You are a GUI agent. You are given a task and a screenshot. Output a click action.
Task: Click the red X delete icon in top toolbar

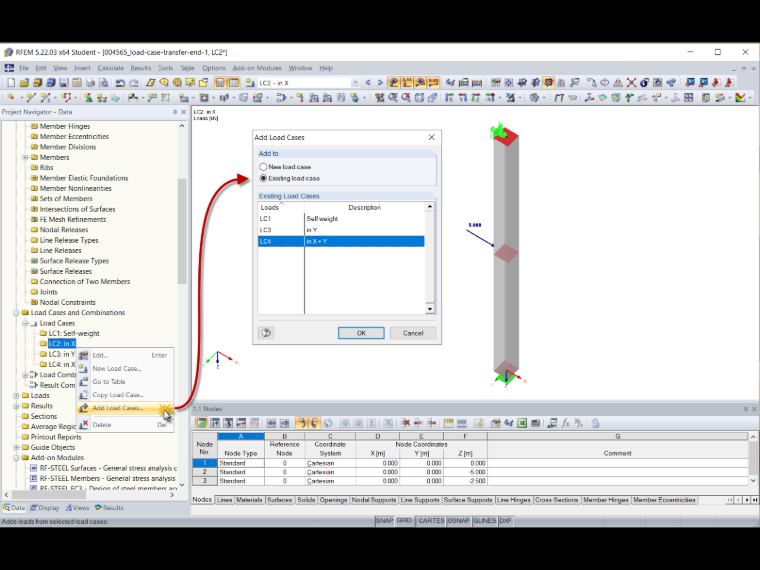[631, 83]
